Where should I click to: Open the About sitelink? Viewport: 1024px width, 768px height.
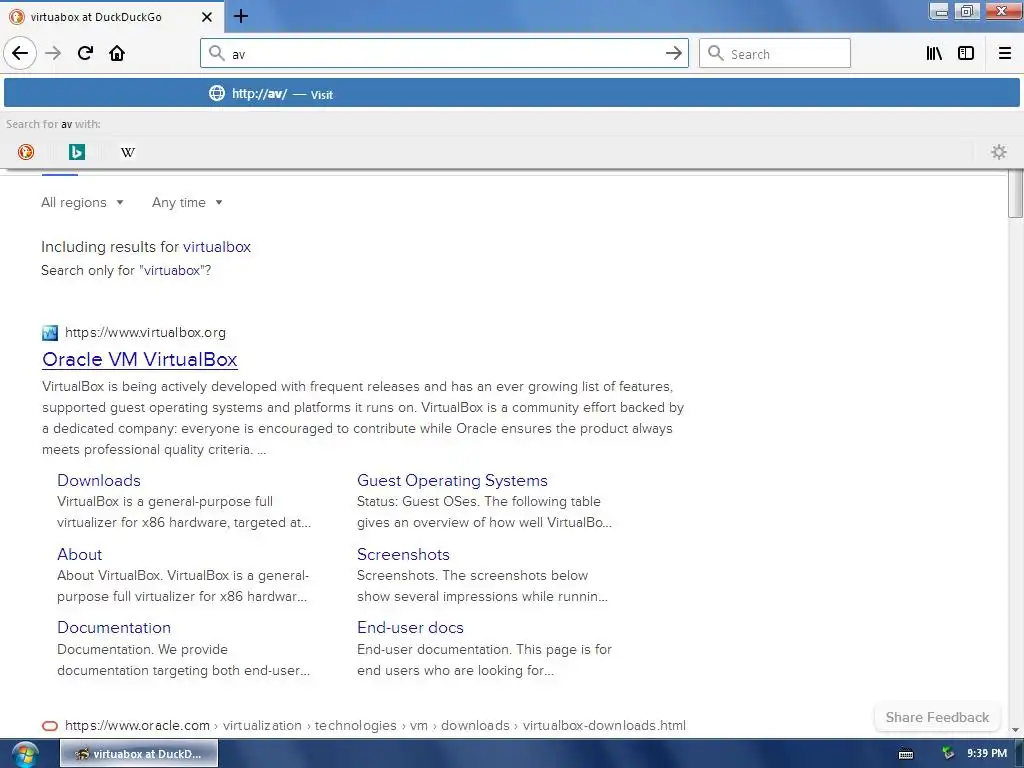pos(80,554)
